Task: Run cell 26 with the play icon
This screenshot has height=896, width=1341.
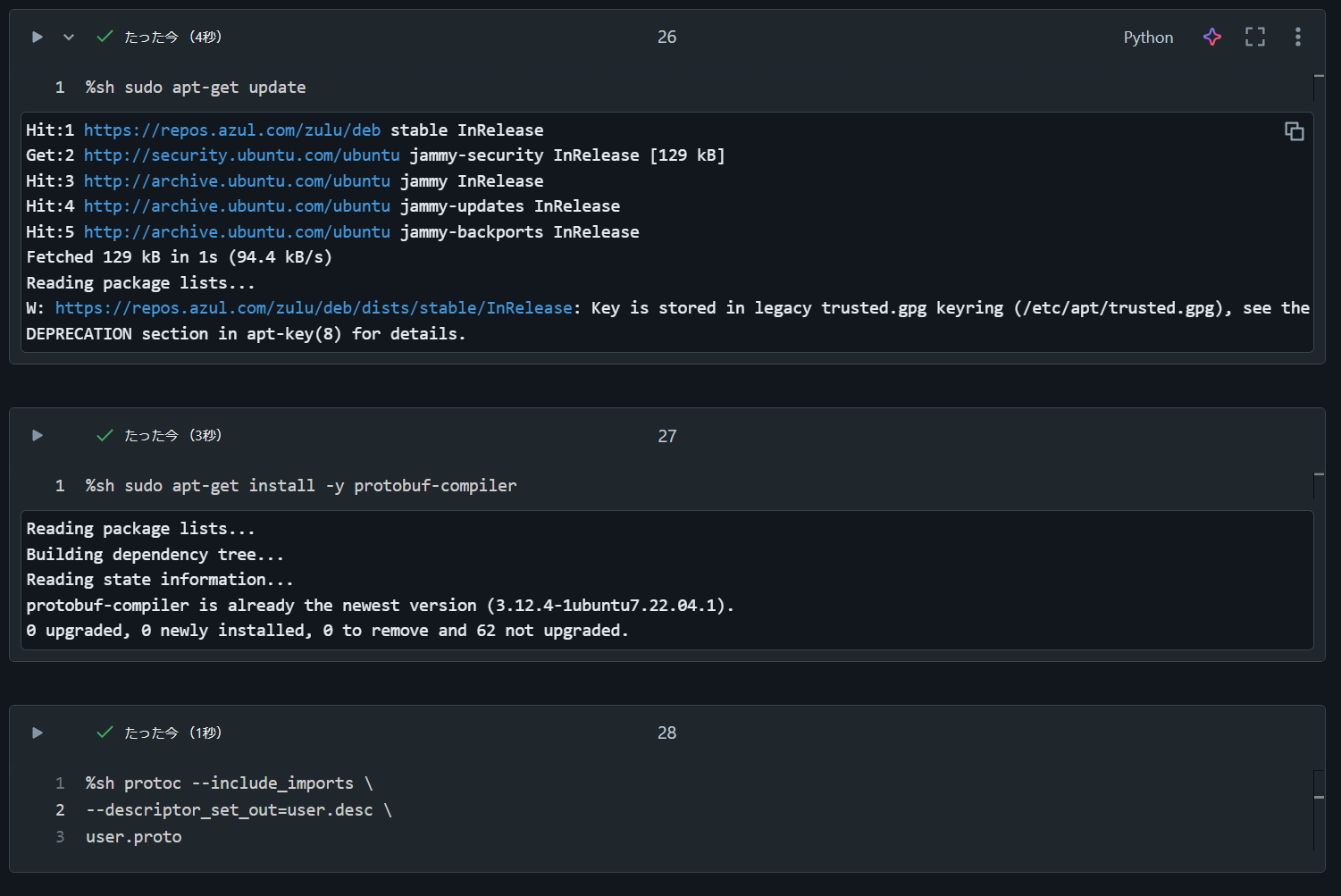Action: click(38, 37)
